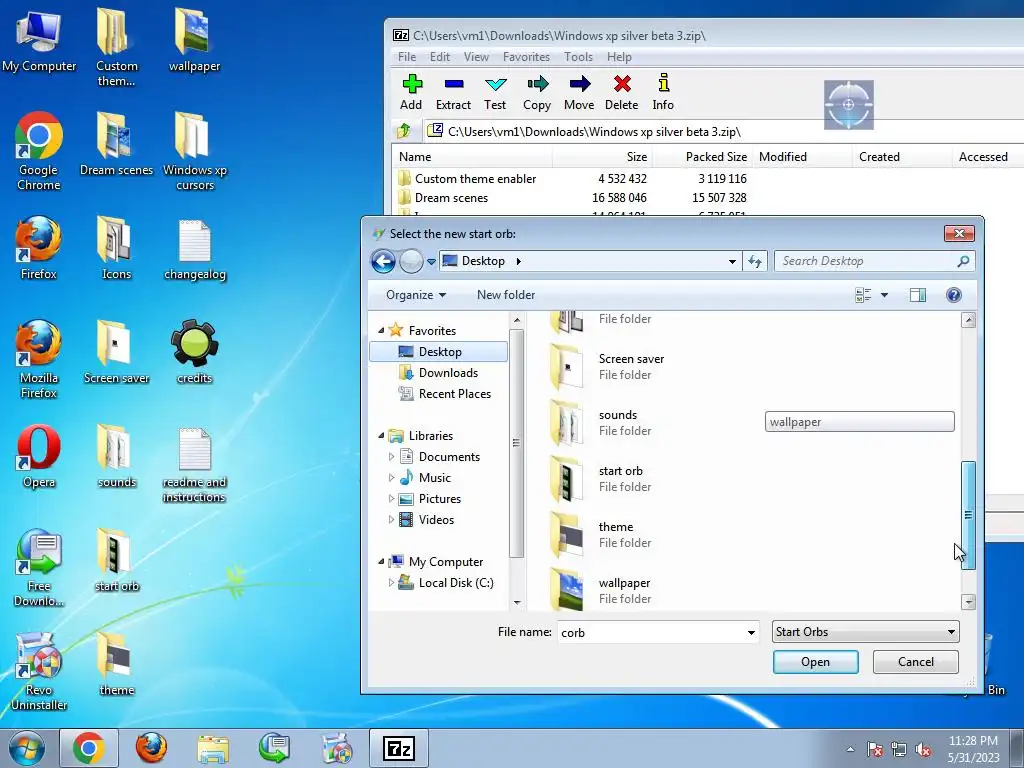Click the File name input field
1024x768 pixels.
tap(651, 632)
